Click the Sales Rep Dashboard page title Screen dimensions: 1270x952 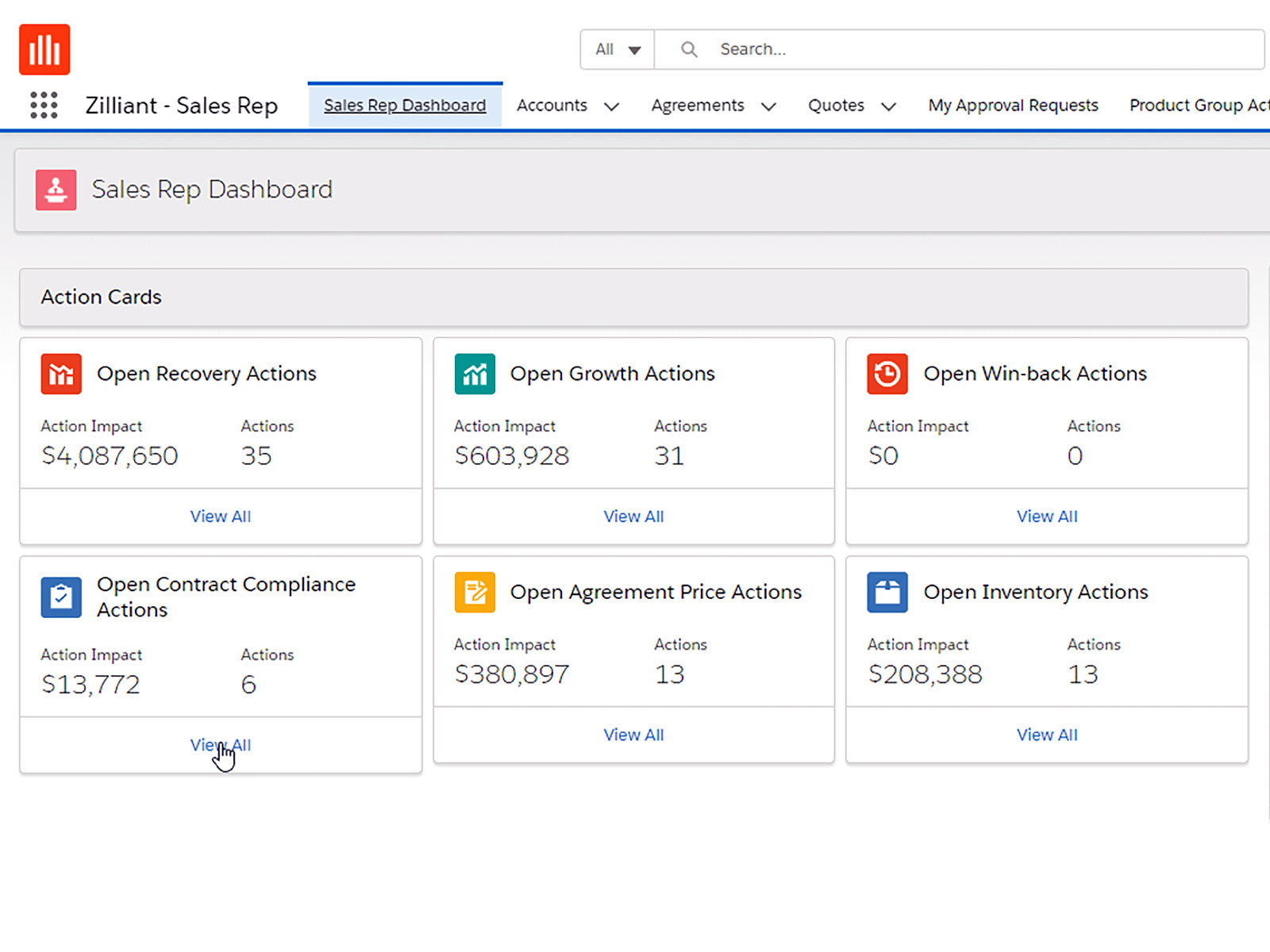pos(212,190)
